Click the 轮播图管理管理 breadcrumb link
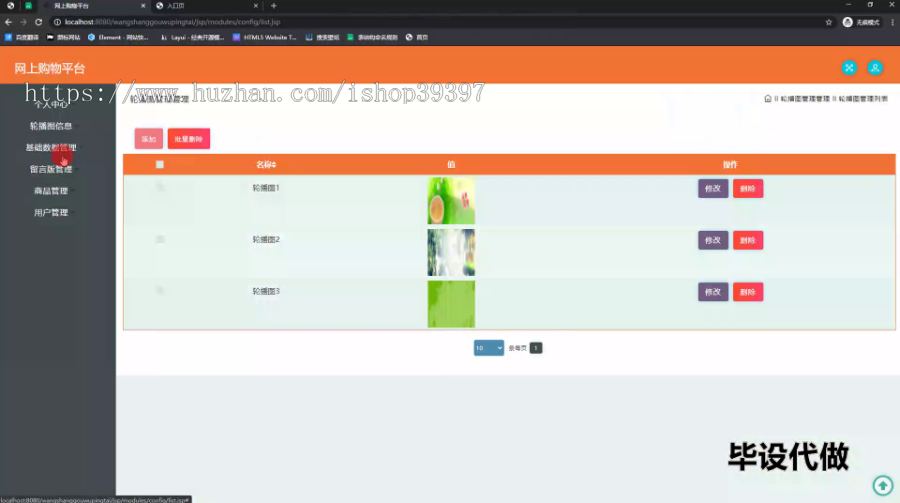Viewport: 900px width, 503px height. coord(805,99)
